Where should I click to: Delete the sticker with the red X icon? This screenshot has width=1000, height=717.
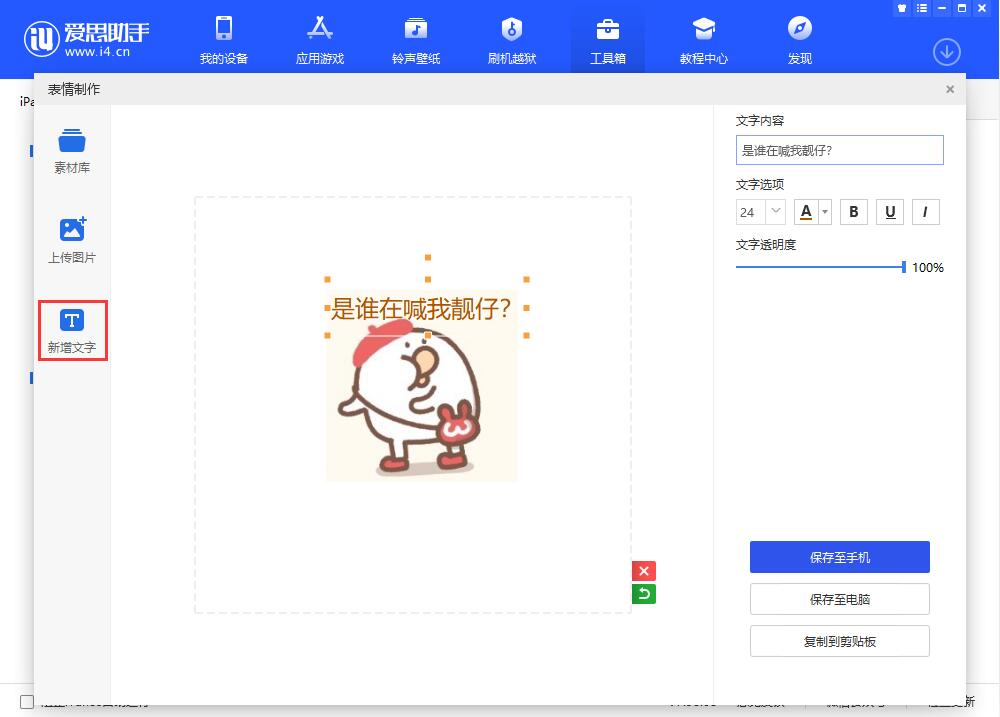click(x=644, y=570)
